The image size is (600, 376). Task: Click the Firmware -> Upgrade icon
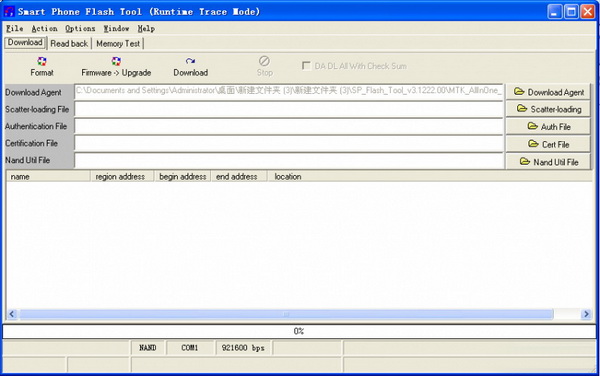pyautogui.click(x=116, y=62)
